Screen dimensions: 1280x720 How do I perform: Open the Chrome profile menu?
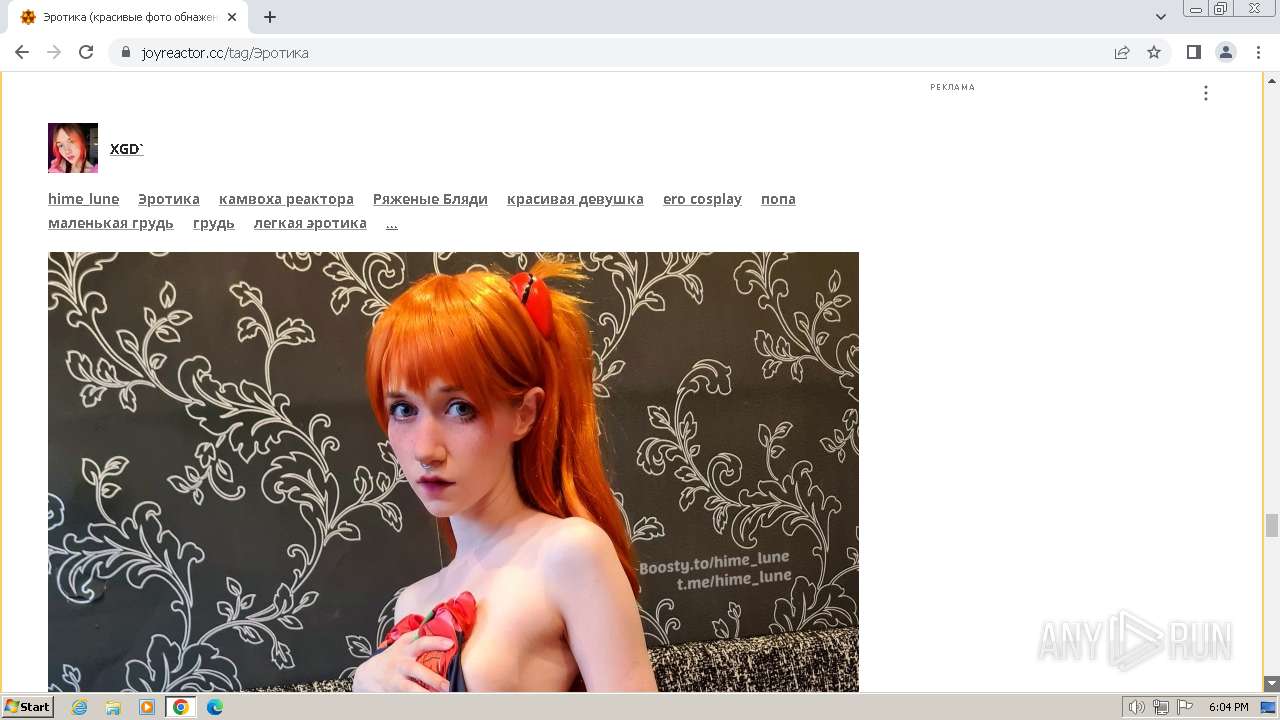click(1226, 53)
